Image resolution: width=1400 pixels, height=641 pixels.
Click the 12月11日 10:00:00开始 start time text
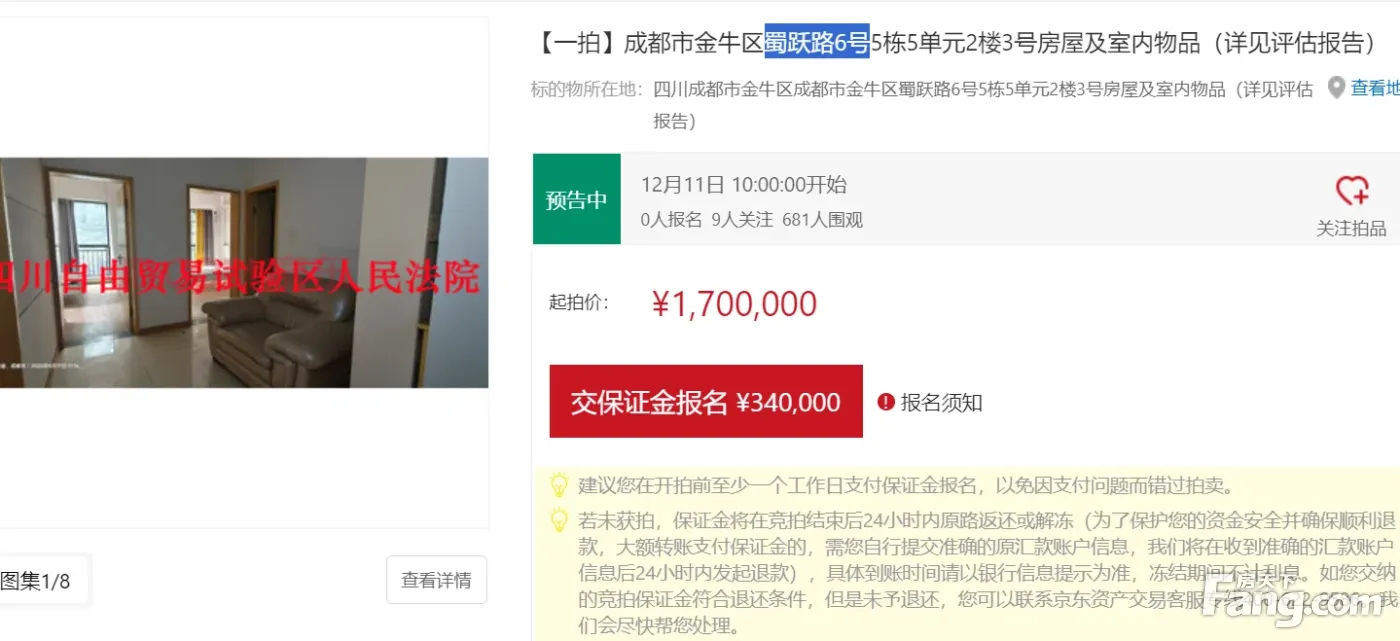(744, 184)
